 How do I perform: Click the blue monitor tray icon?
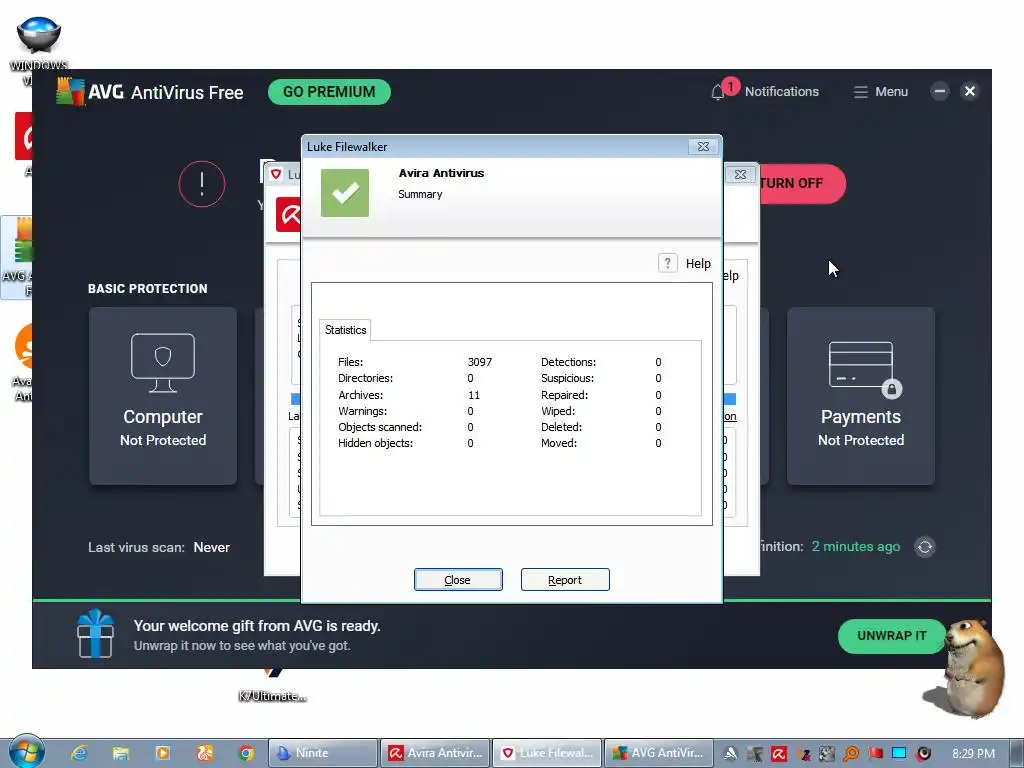(899, 754)
